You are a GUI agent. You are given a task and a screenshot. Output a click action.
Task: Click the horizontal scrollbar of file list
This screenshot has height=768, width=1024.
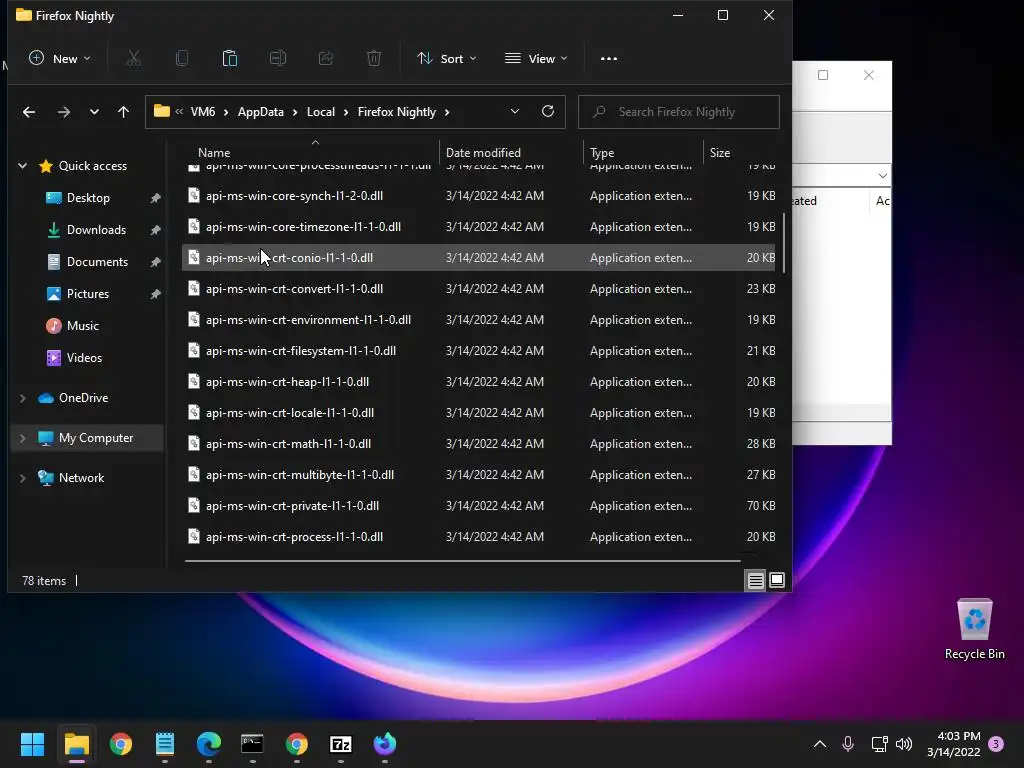(x=462, y=560)
